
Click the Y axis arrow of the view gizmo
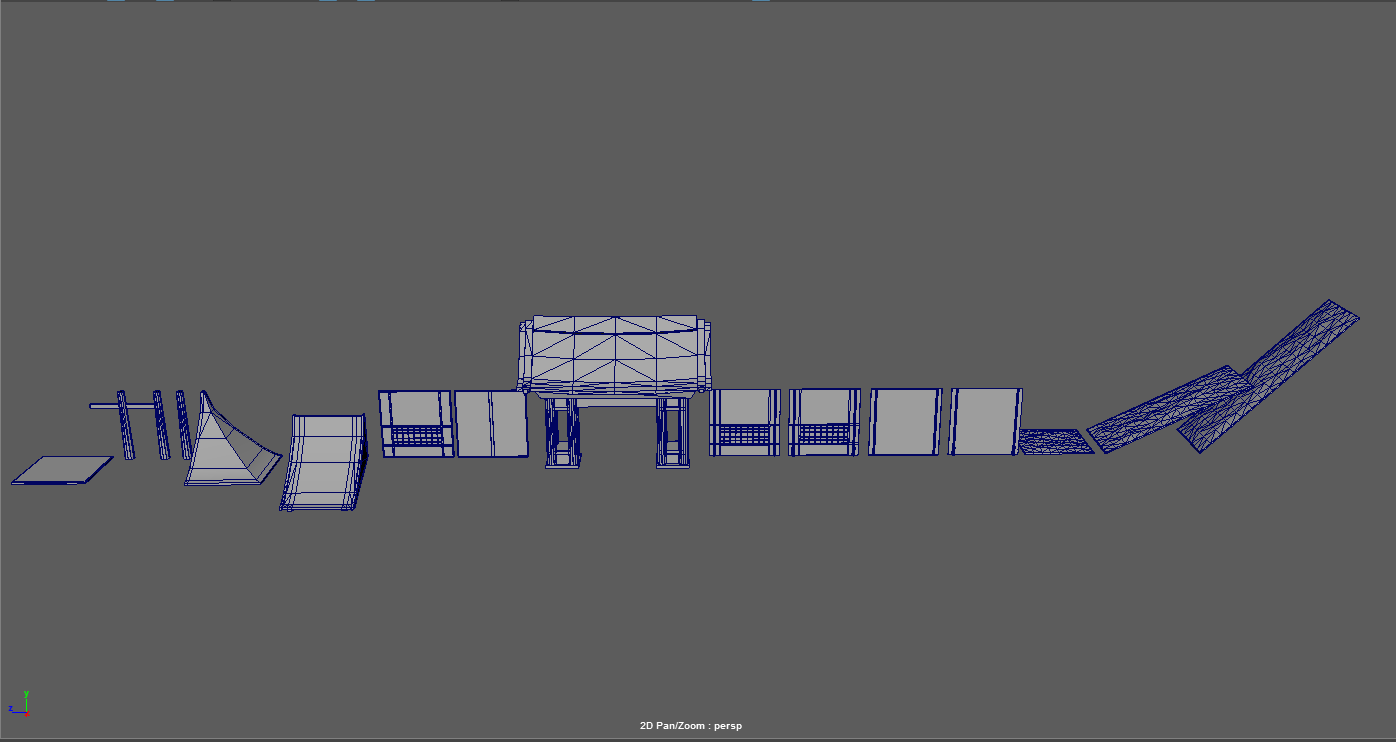(26, 700)
